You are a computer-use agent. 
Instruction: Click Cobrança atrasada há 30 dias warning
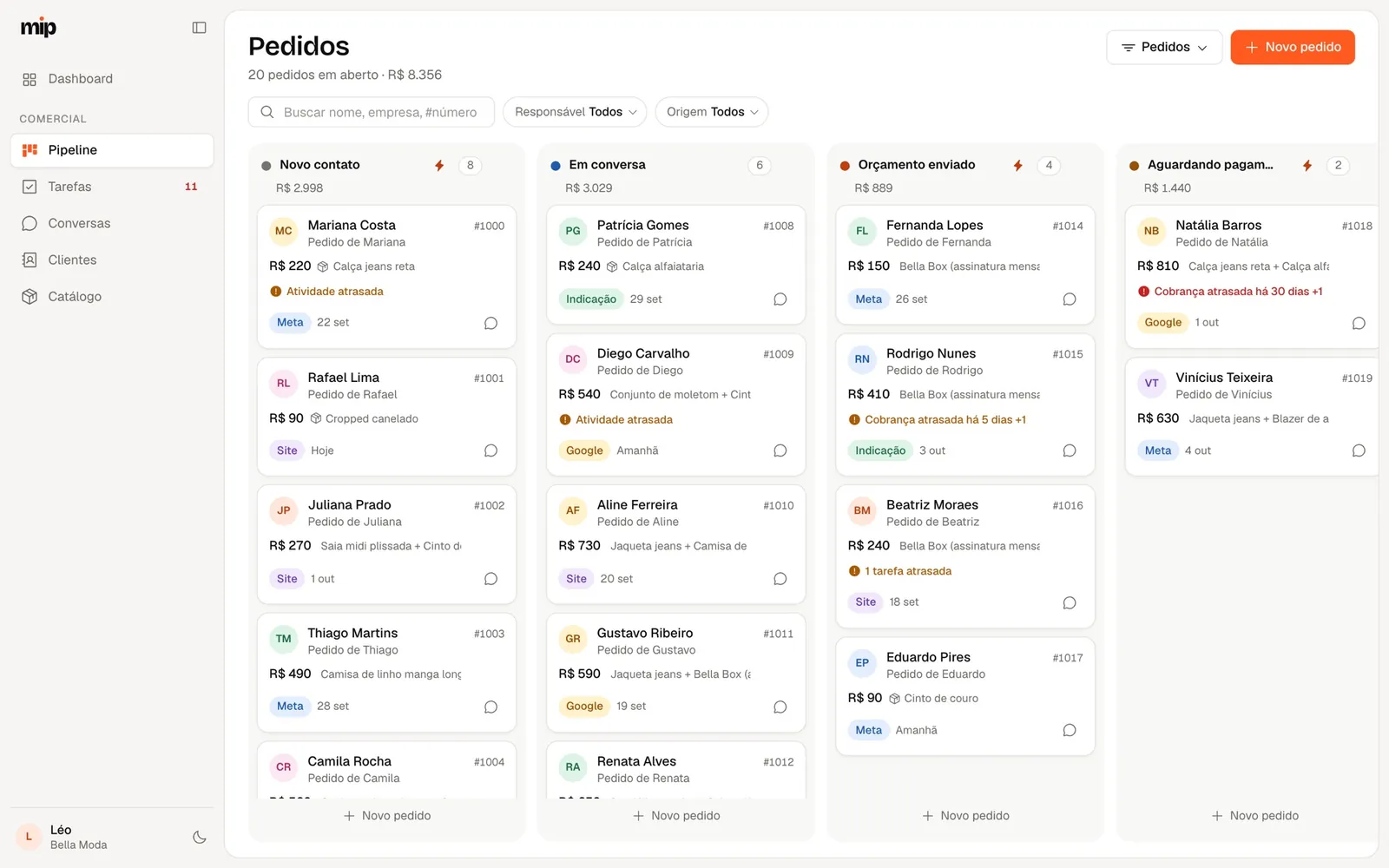tap(1230, 292)
